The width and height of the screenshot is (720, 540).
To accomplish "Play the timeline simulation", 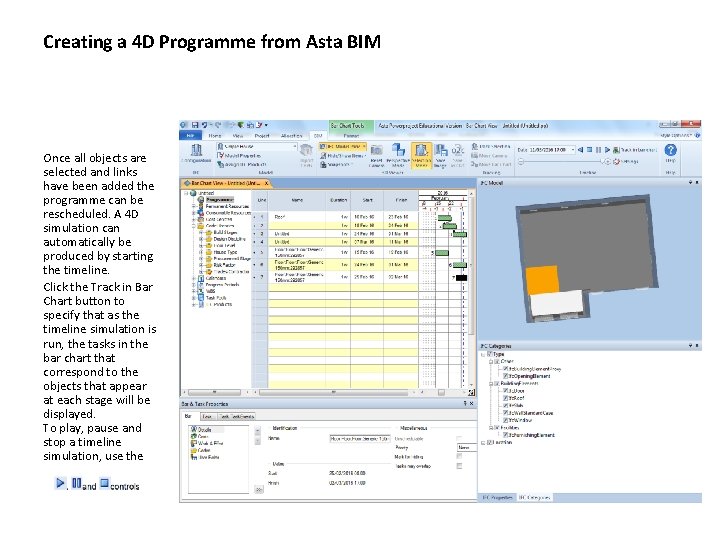I will (x=607, y=150).
